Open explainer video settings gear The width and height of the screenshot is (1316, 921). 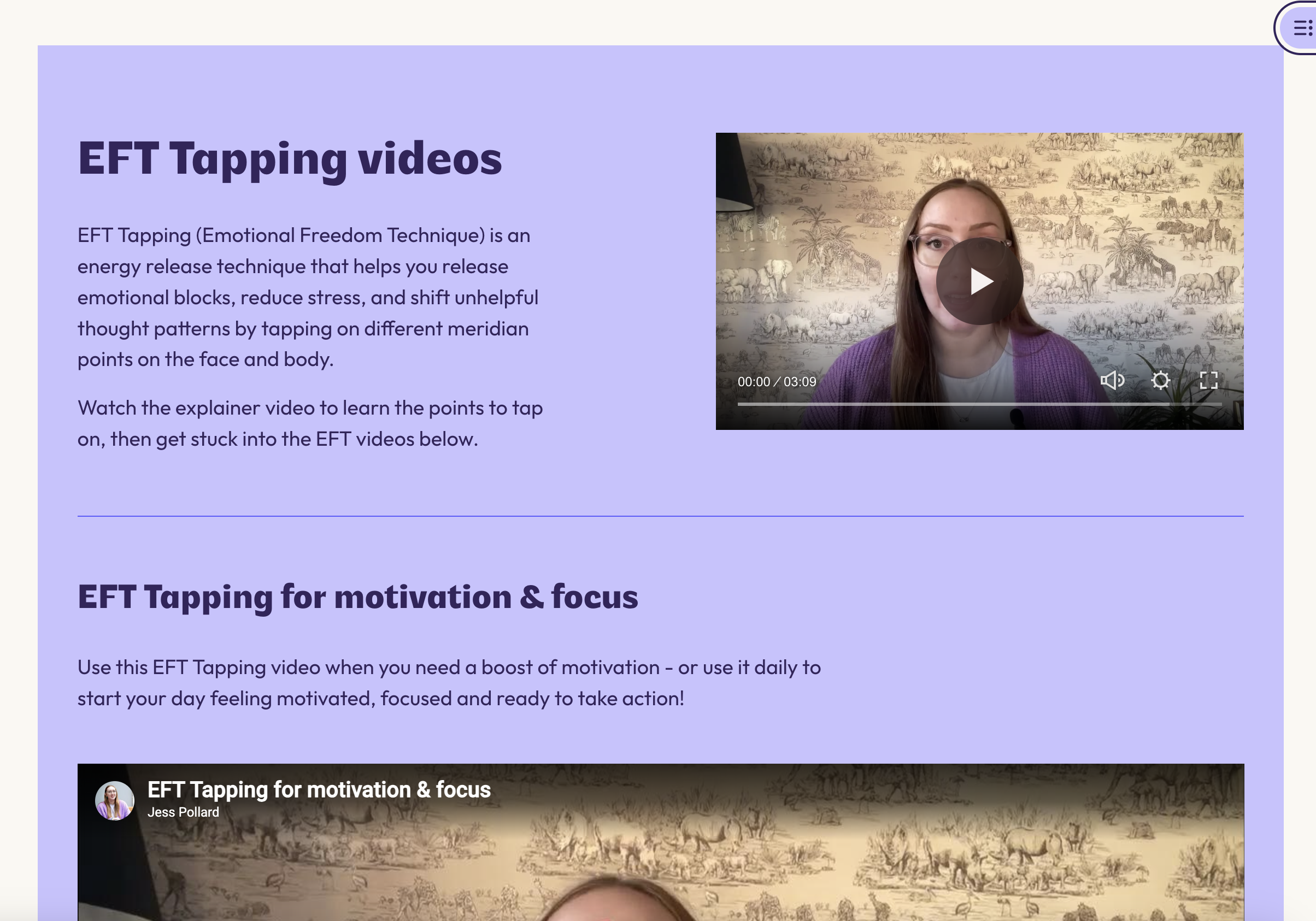[x=1160, y=380]
